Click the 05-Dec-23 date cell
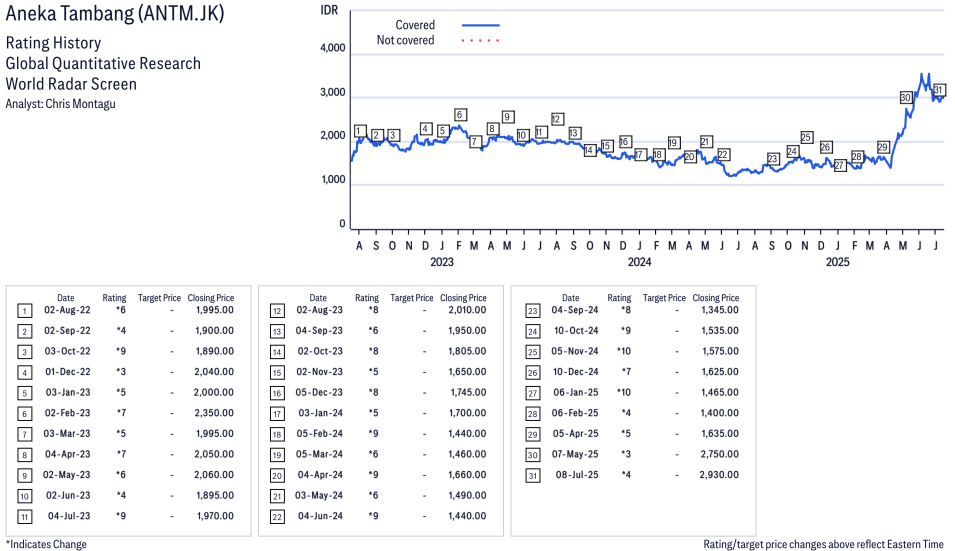Image resolution: width=955 pixels, height=551 pixels. [319, 393]
